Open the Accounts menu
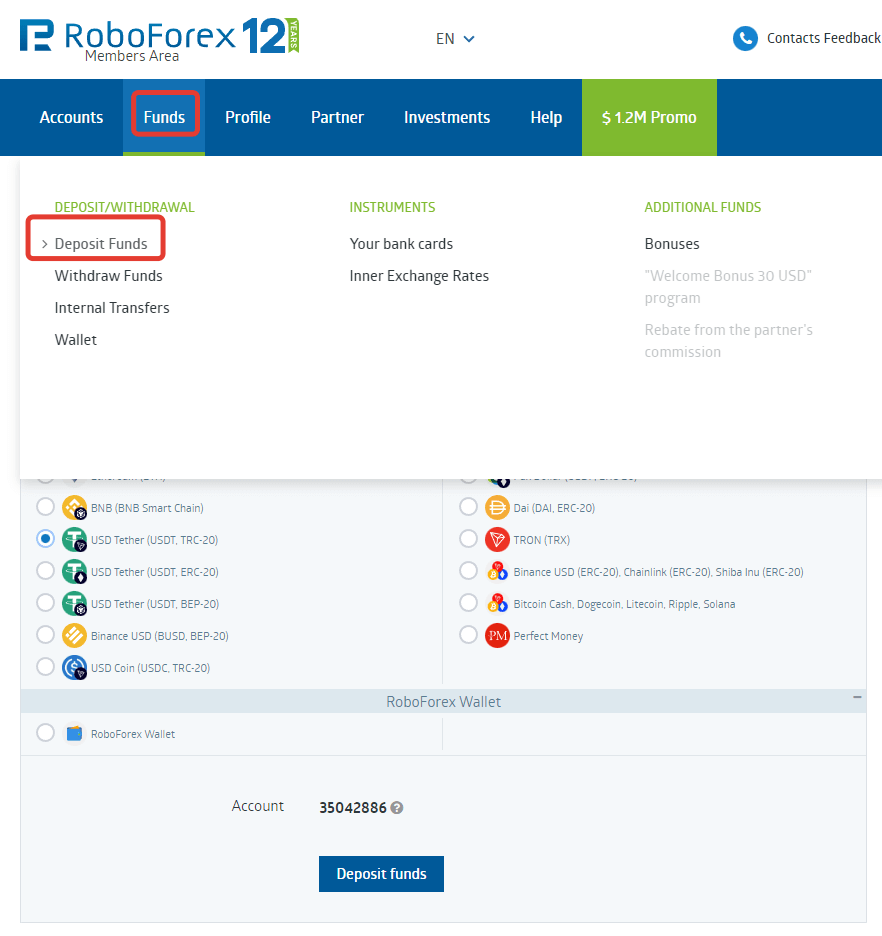 click(72, 118)
